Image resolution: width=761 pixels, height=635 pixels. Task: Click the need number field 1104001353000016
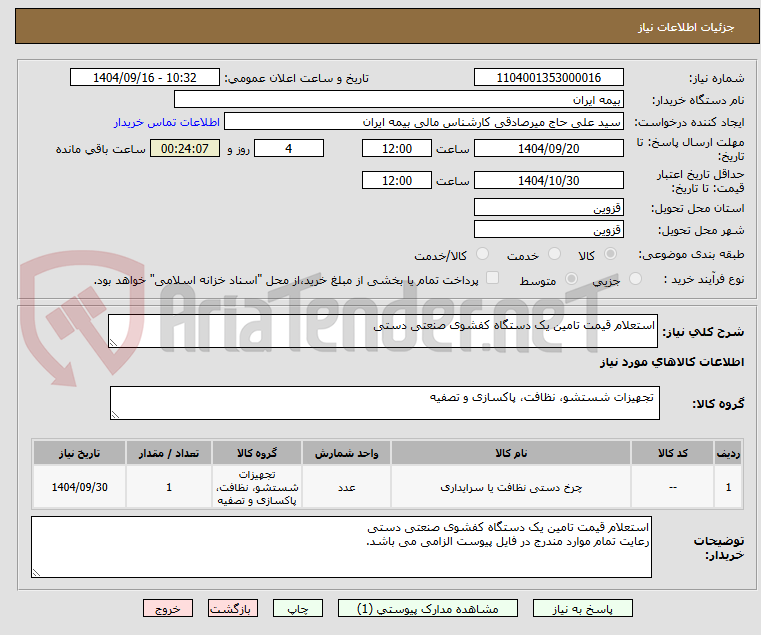(x=548, y=78)
